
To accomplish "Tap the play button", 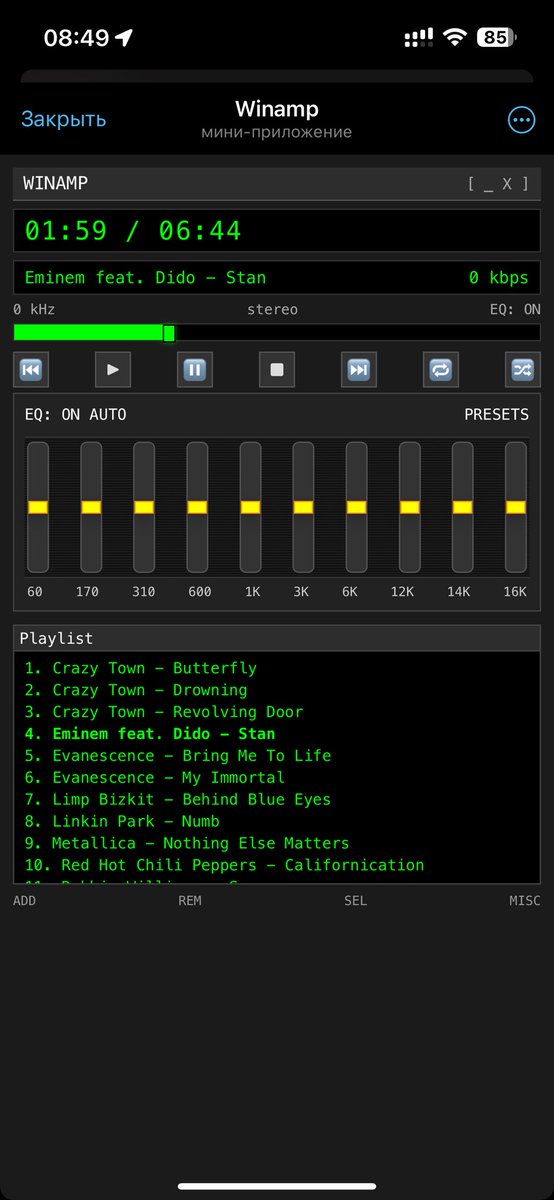I will (113, 369).
